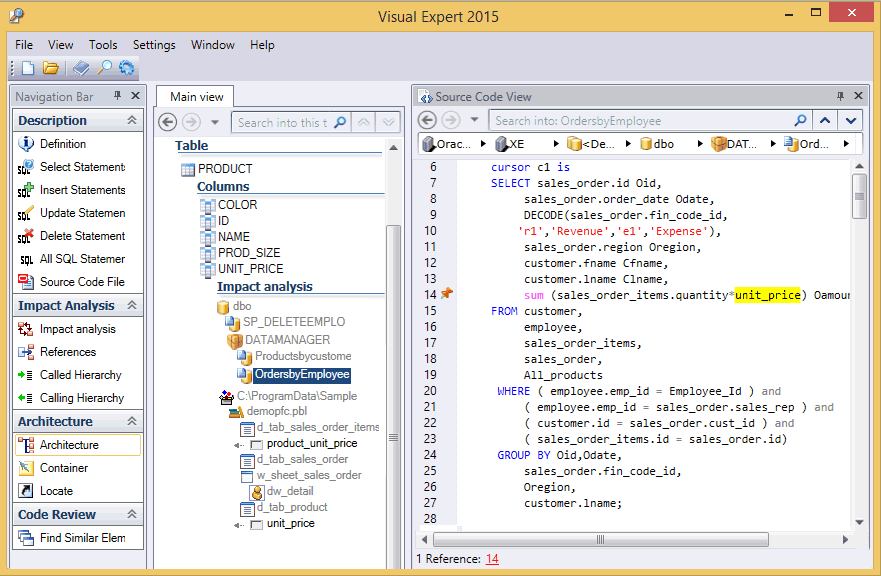
Task: Open the Help menu
Action: click(262, 45)
